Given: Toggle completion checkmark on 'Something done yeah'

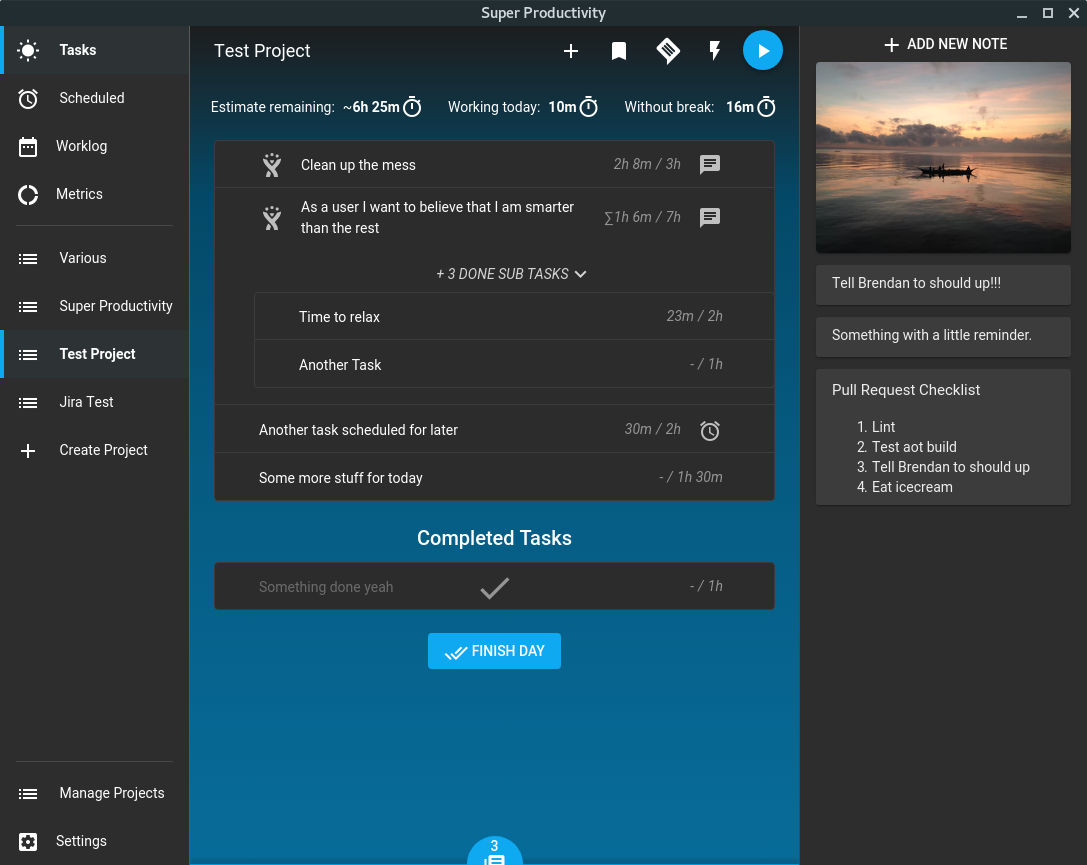Looking at the screenshot, I should tap(494, 588).
